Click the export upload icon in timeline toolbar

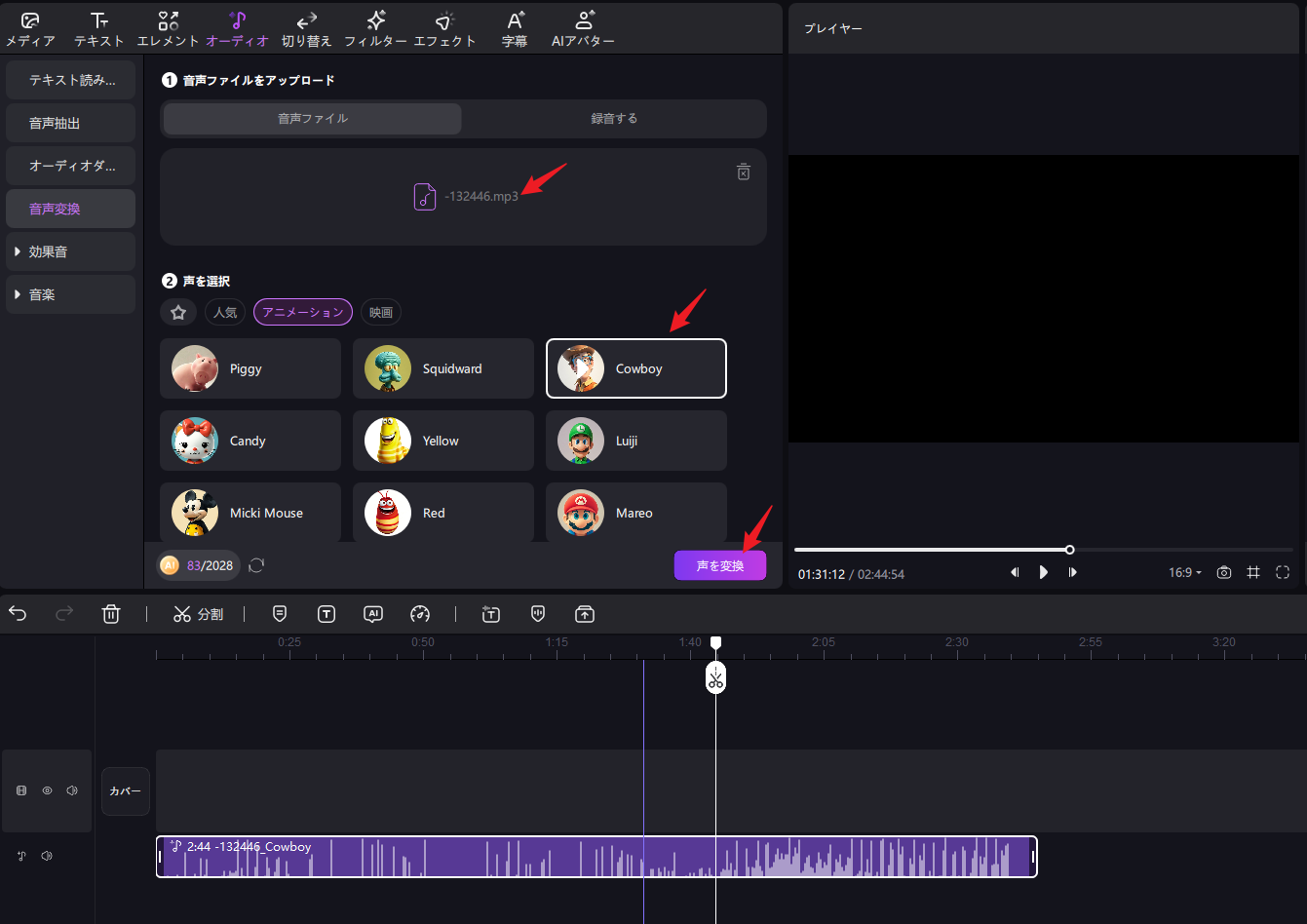[585, 614]
